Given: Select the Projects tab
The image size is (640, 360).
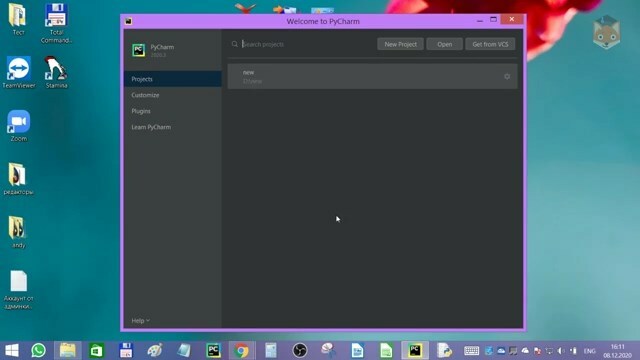Looking at the screenshot, I should pos(173,79).
